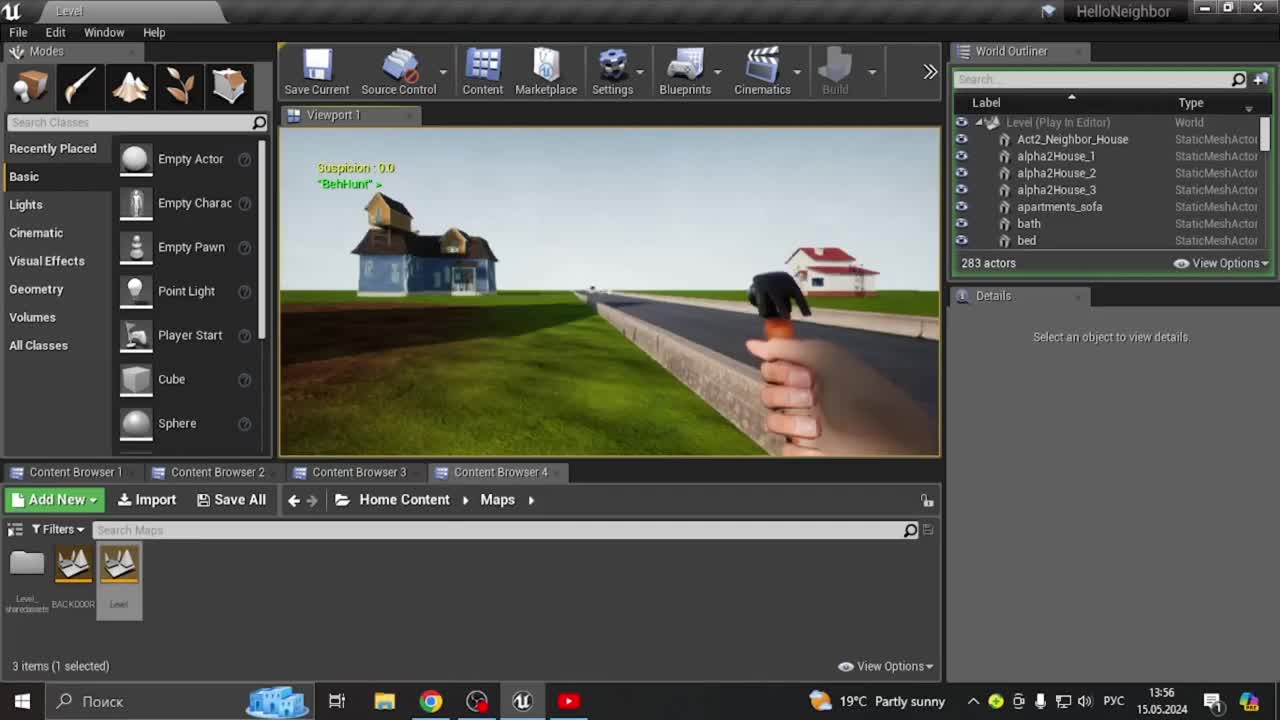The height and width of the screenshot is (720, 1280).
Task: Select the Paint mode brush icon
Action: 80,87
